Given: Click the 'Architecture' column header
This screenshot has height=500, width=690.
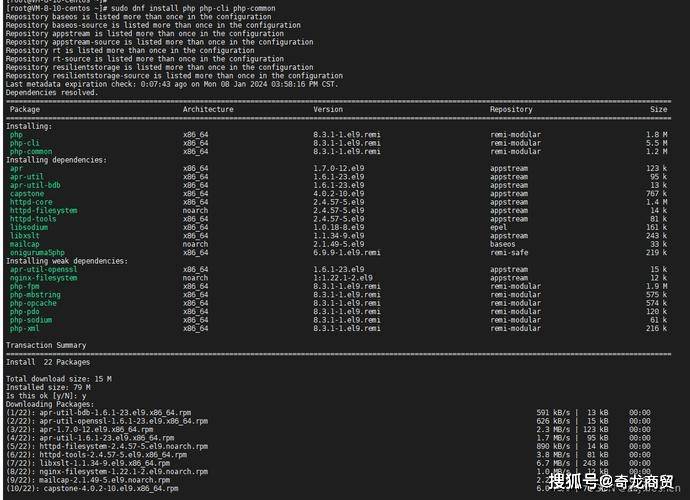Looking at the screenshot, I should click(208, 109).
